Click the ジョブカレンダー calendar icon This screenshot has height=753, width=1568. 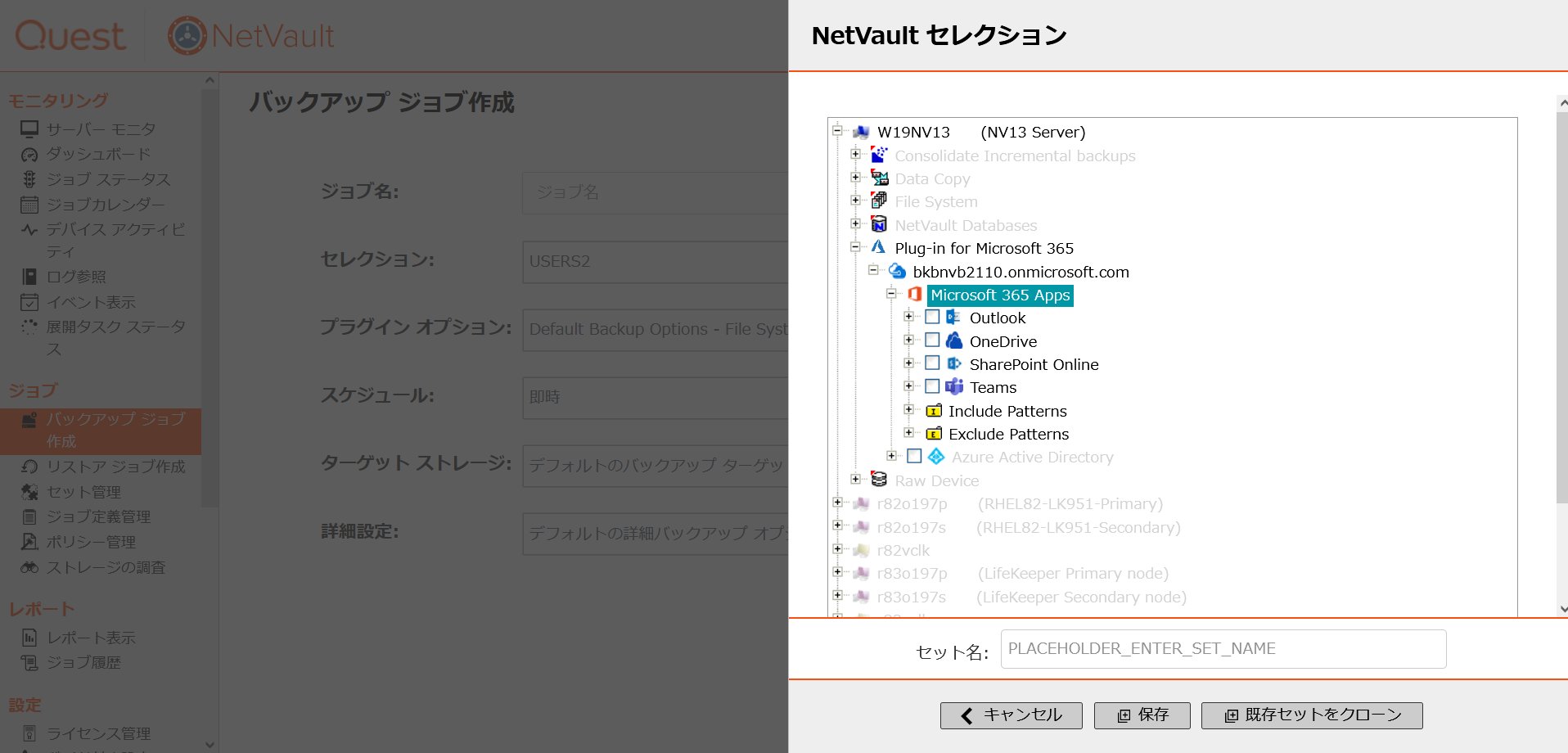29,205
